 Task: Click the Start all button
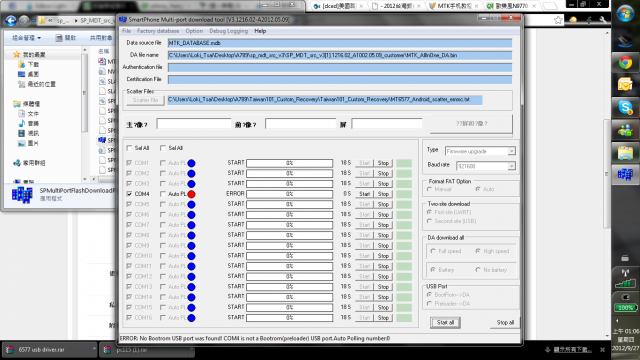pos(445,322)
